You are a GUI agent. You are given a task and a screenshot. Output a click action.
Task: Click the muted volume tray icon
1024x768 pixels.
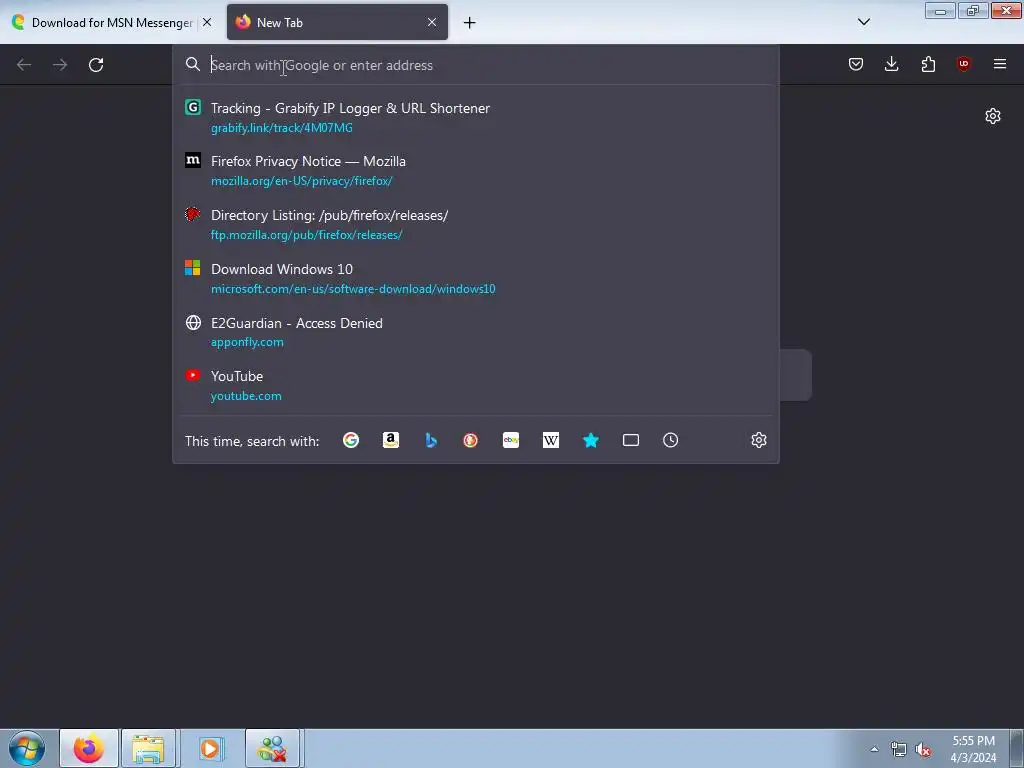[x=923, y=750]
